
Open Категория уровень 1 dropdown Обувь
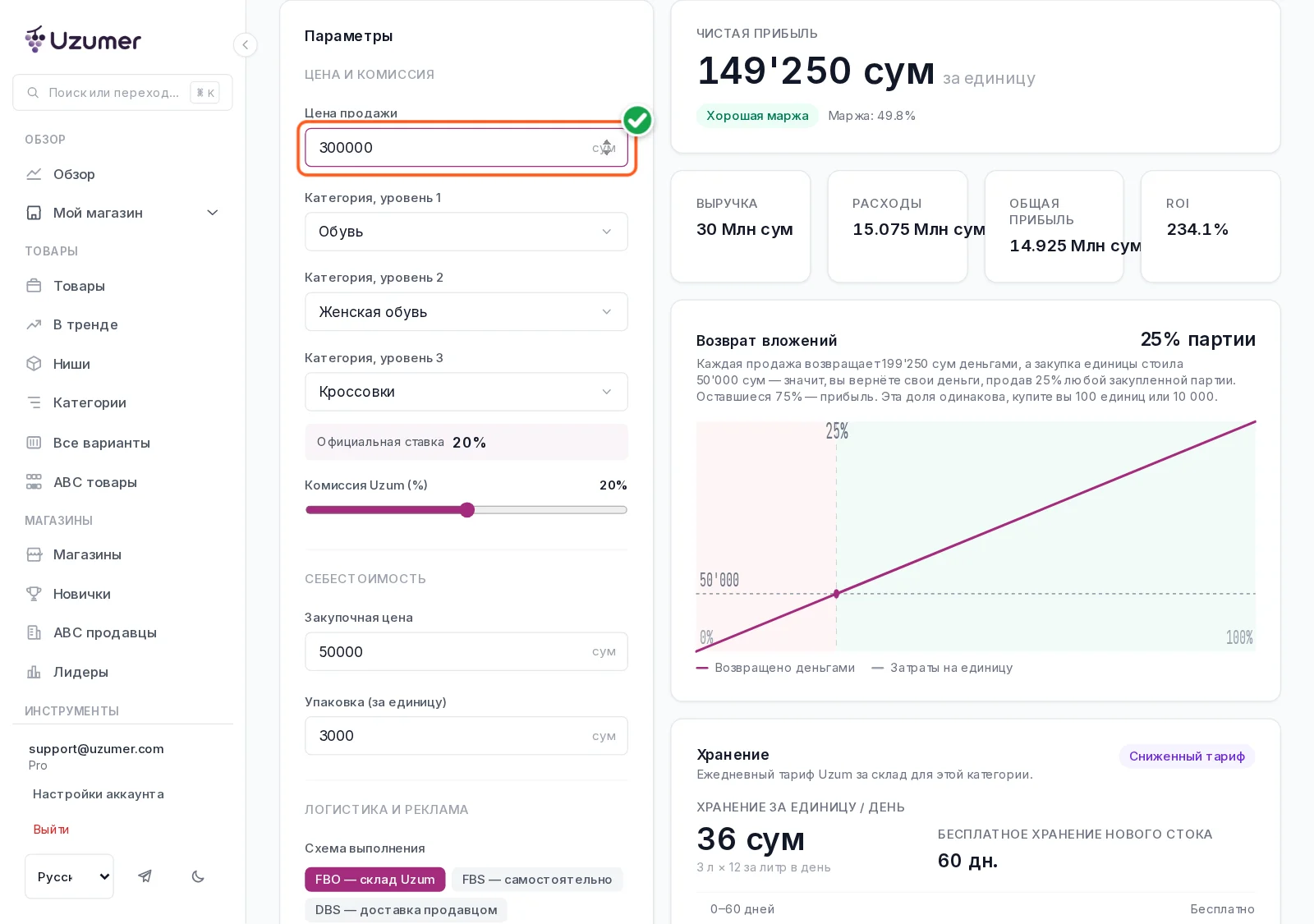click(x=466, y=232)
